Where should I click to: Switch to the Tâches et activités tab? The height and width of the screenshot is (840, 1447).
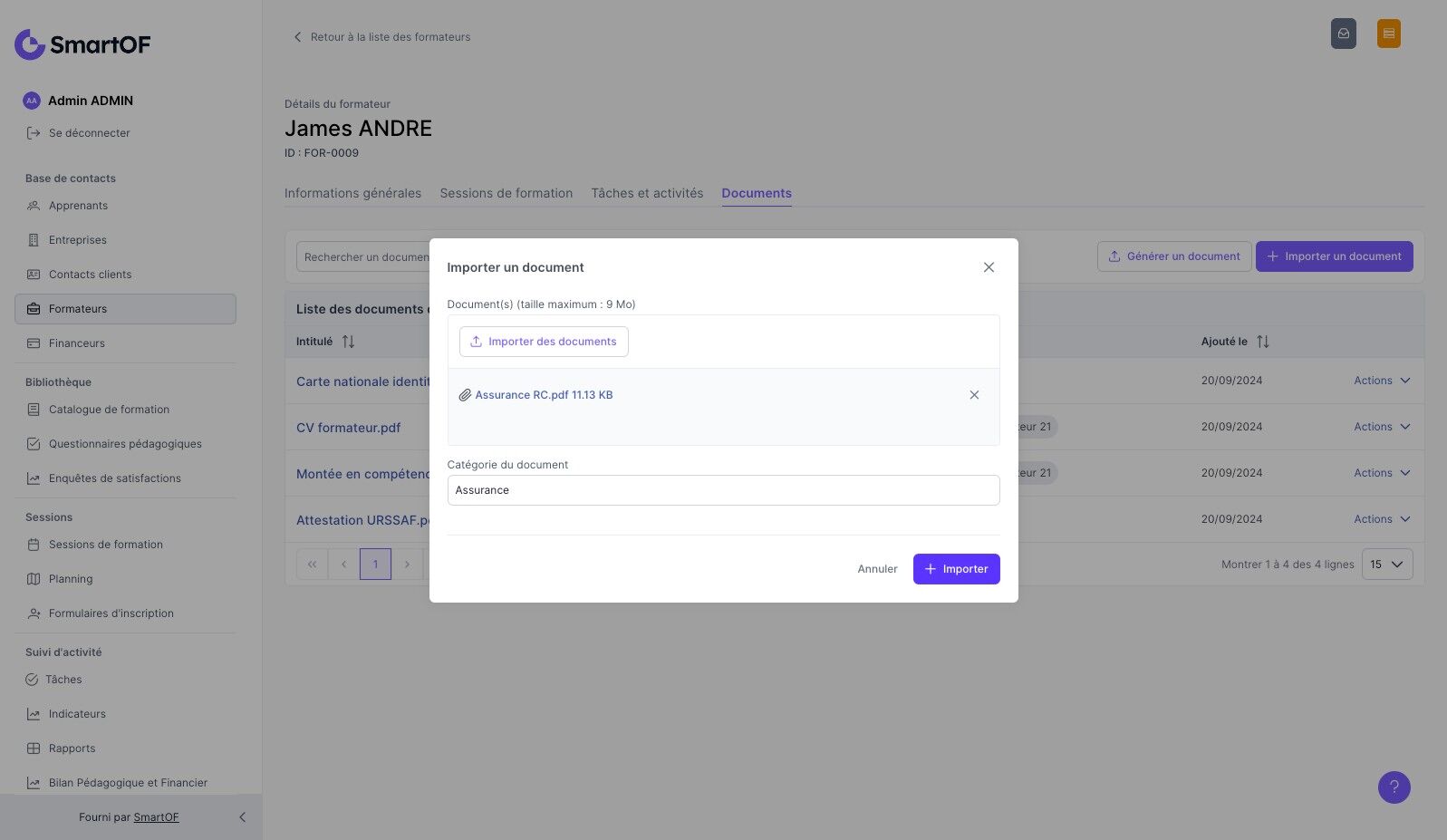(647, 193)
